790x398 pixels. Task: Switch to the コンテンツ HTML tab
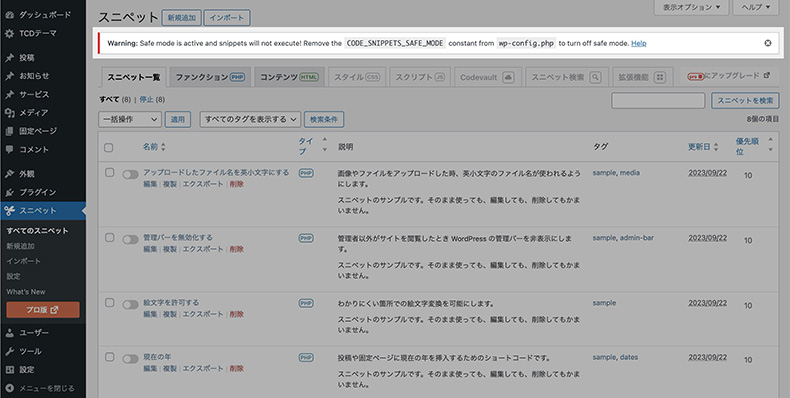pos(289,77)
